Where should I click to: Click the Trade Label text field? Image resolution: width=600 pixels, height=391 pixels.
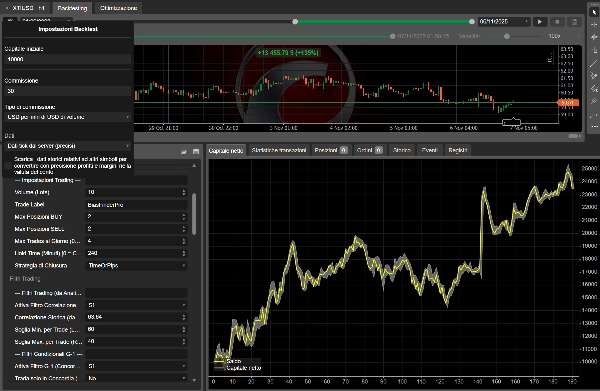(136, 205)
